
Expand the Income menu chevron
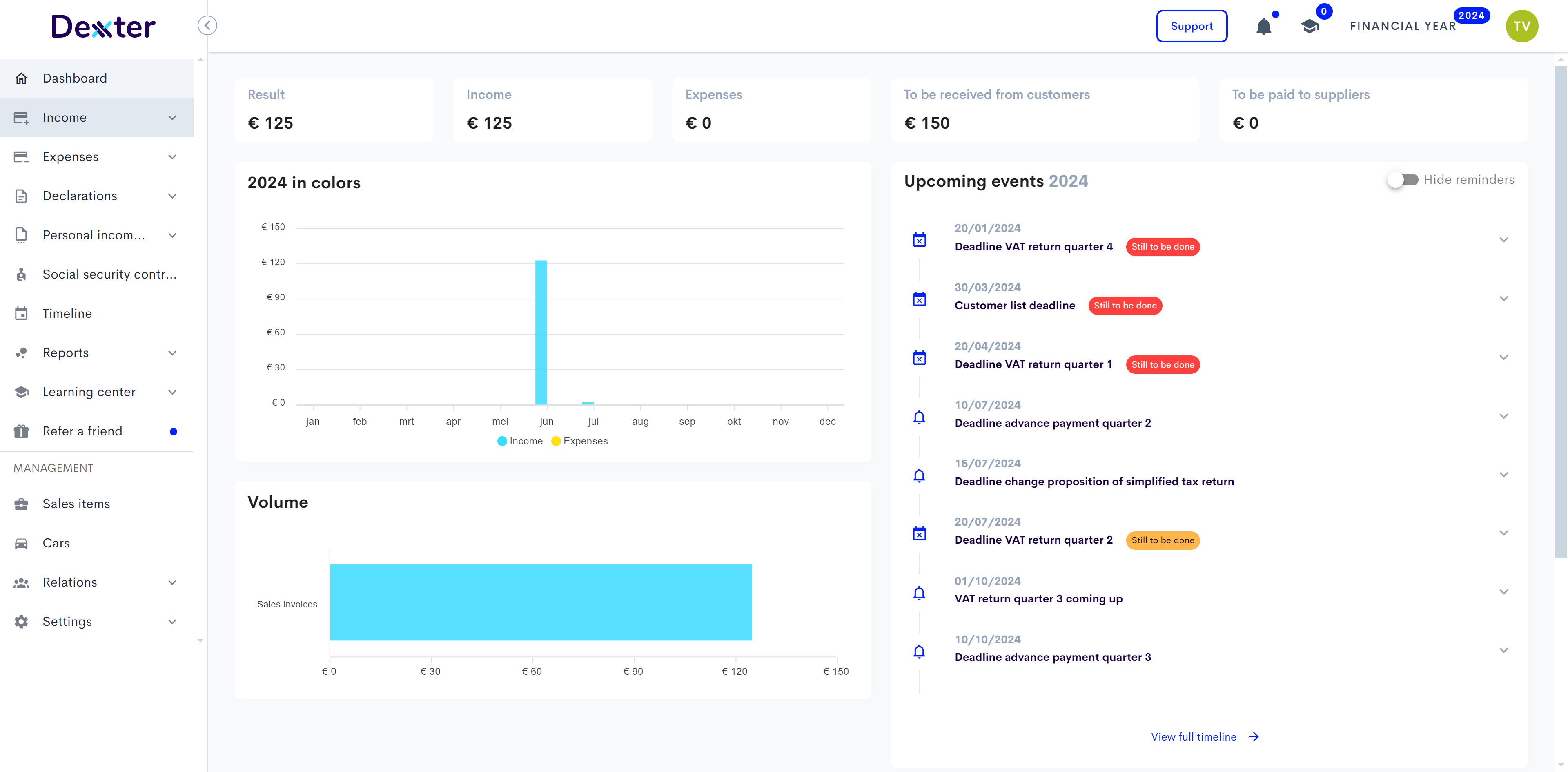172,118
